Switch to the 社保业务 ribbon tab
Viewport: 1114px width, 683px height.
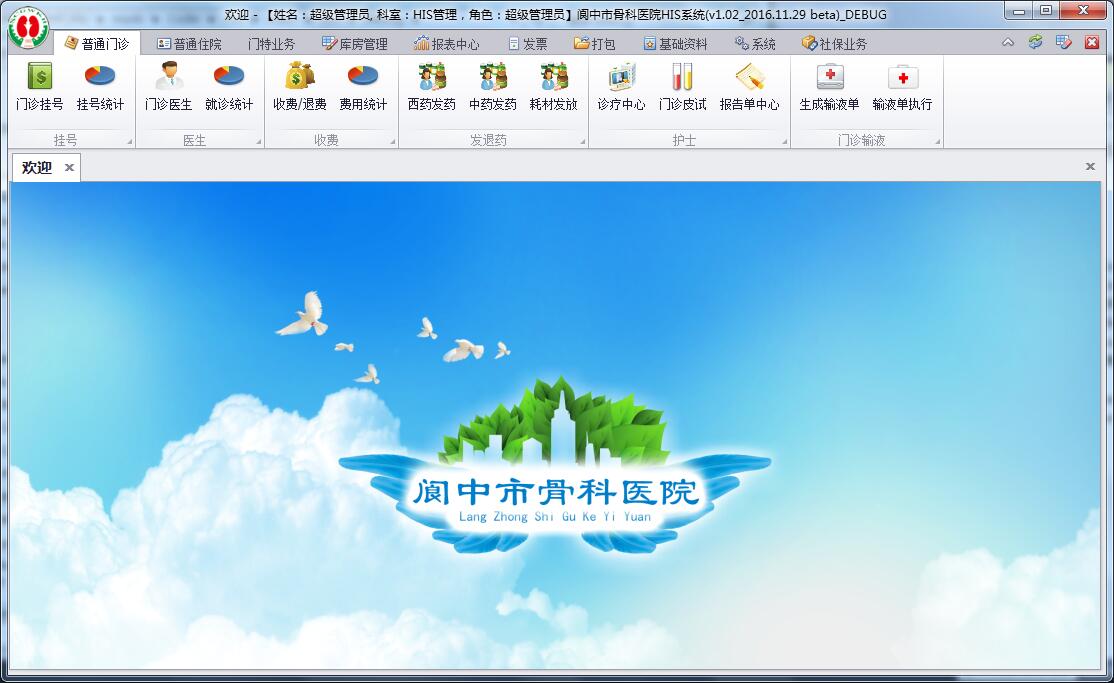click(834, 44)
